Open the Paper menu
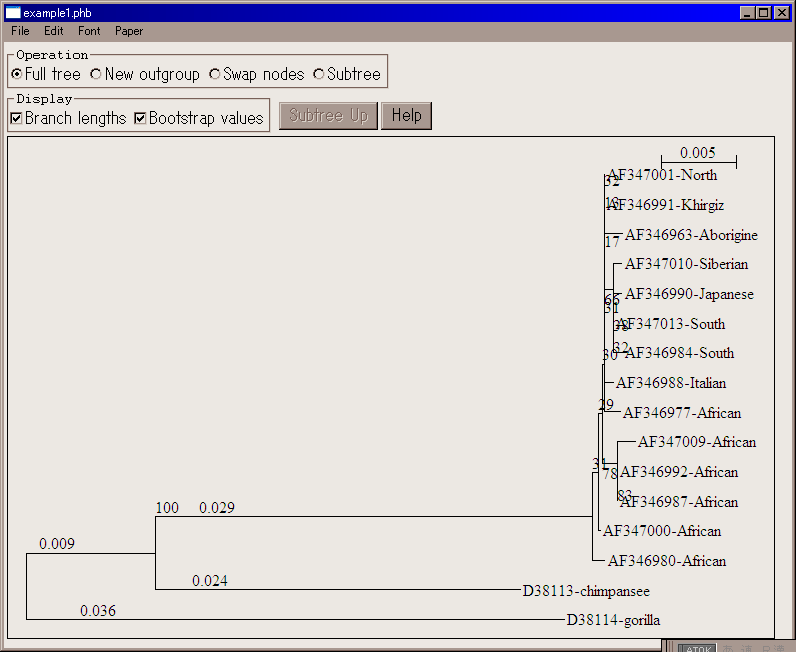The height and width of the screenshot is (652, 796). [x=129, y=31]
